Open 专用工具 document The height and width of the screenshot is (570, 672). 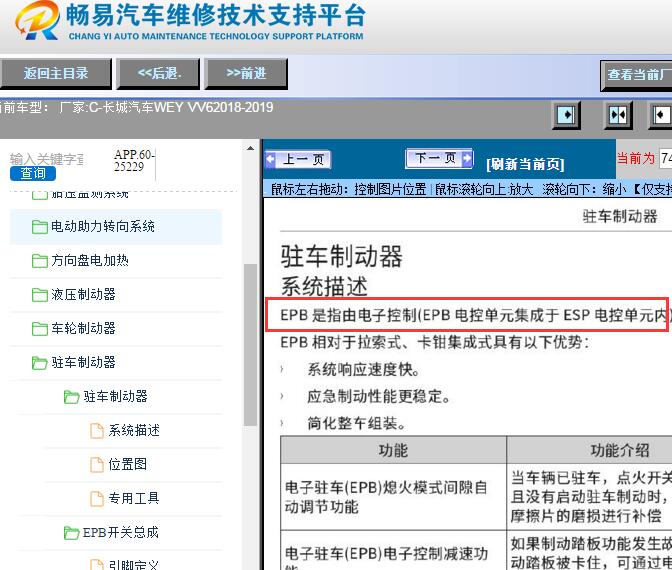pos(134,498)
